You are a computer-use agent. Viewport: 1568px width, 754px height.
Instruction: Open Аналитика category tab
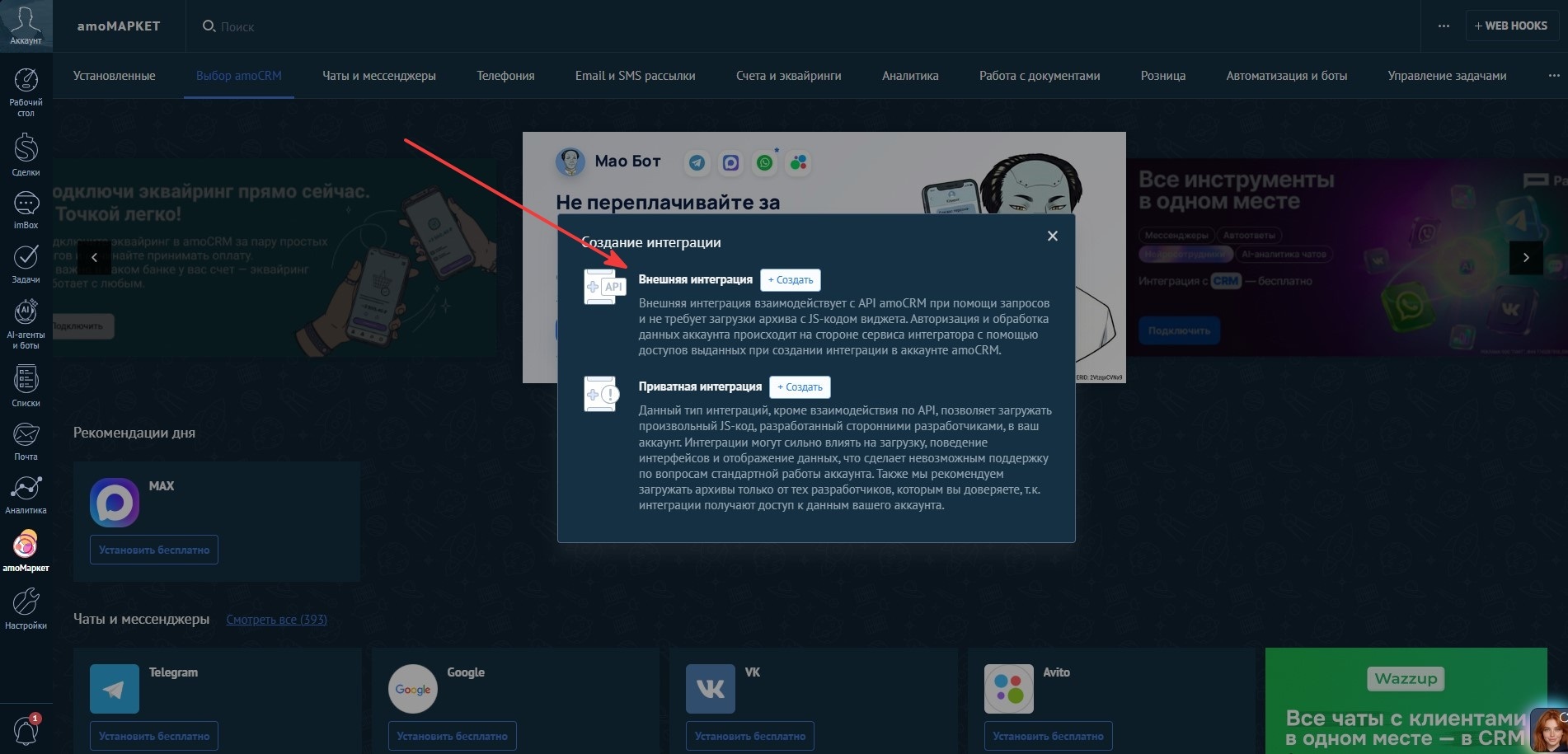[x=910, y=76]
